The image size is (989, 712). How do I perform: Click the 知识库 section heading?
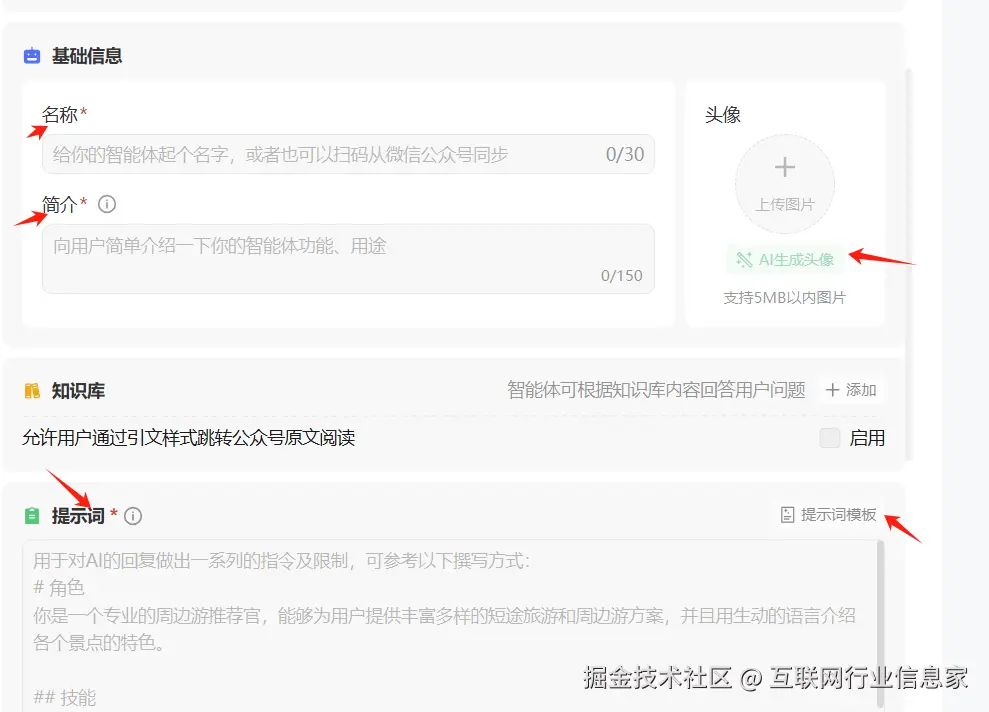[x=78, y=391]
